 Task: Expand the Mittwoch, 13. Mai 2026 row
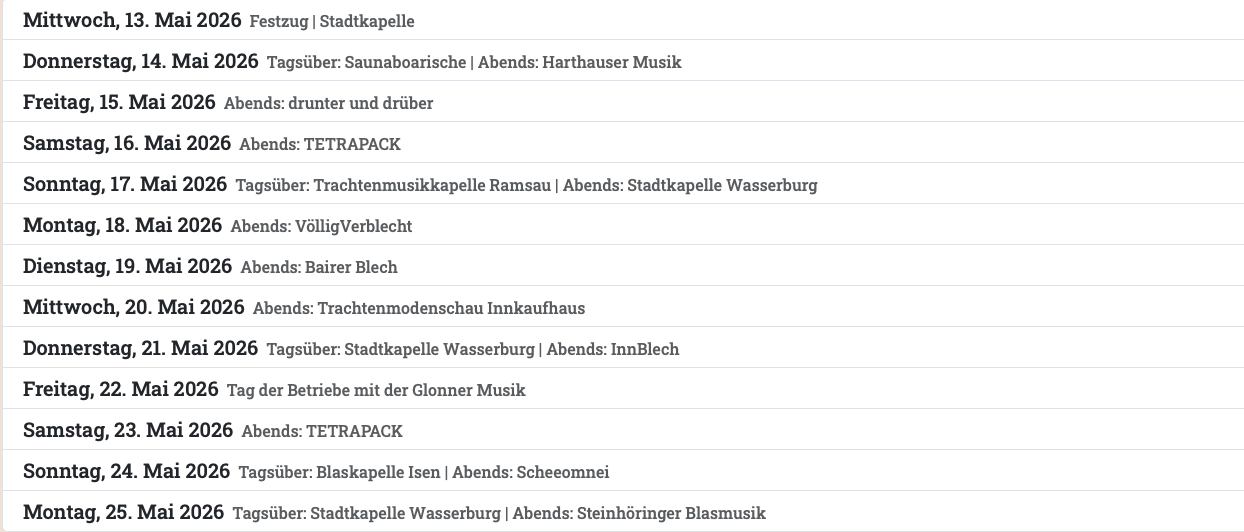[132, 20]
